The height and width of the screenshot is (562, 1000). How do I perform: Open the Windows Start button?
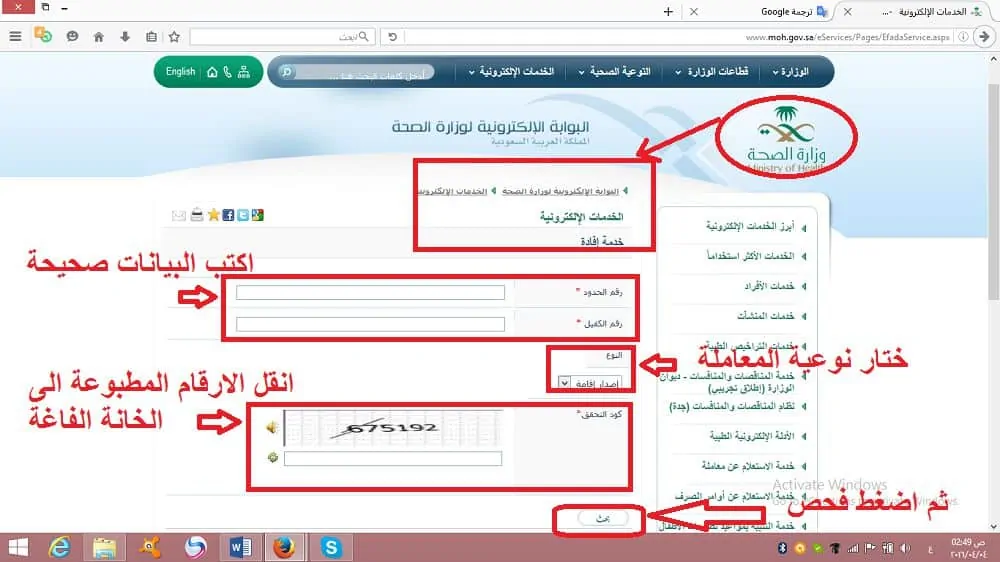18,547
